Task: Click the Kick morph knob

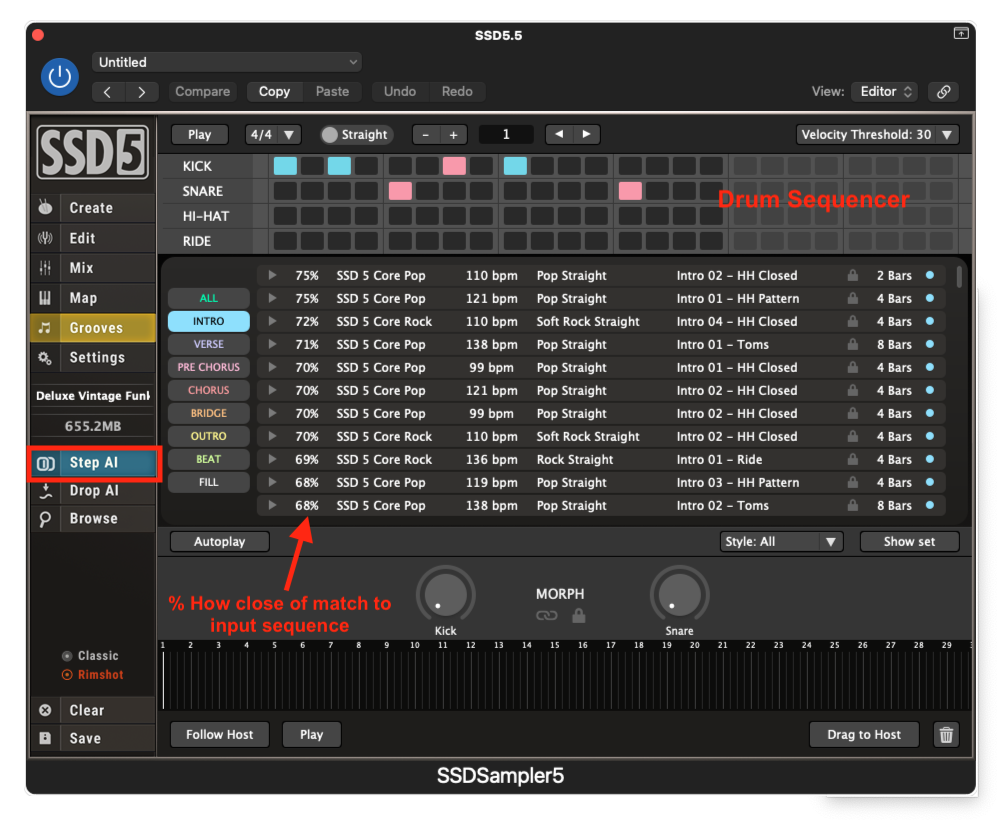Action: pos(446,594)
